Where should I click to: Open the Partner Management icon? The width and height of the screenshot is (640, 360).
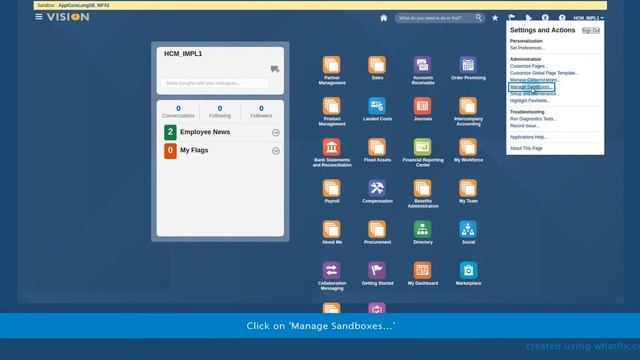click(x=331, y=65)
